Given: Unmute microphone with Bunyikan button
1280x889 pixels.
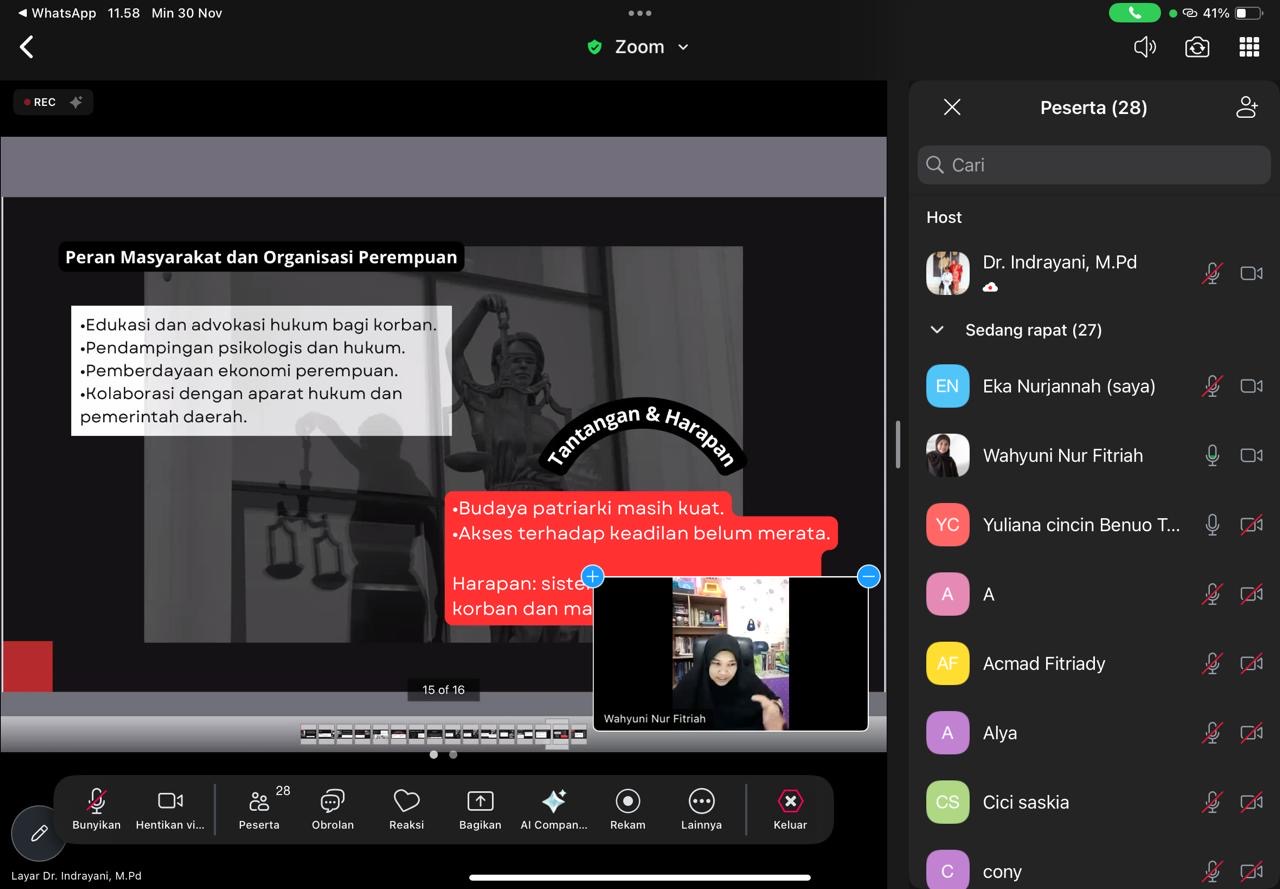Looking at the screenshot, I should [x=96, y=808].
